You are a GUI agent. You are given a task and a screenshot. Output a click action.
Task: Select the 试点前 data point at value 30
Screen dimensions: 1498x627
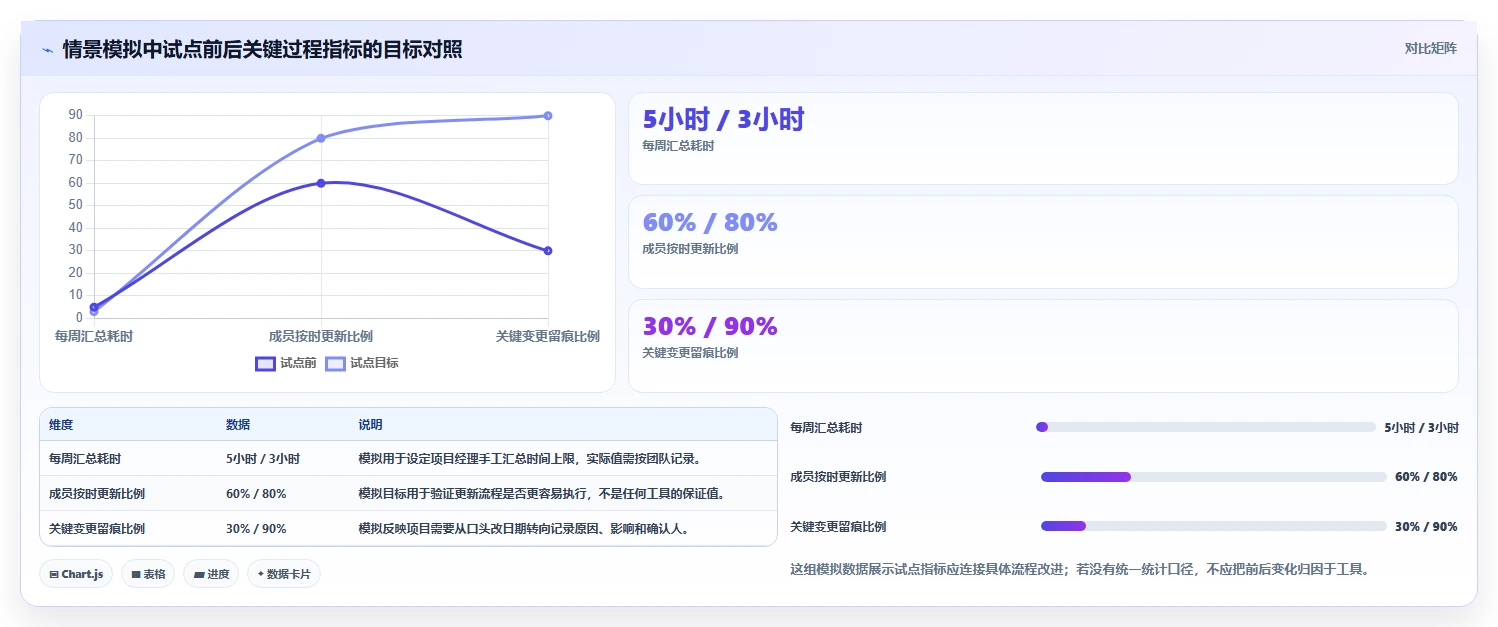tap(548, 250)
